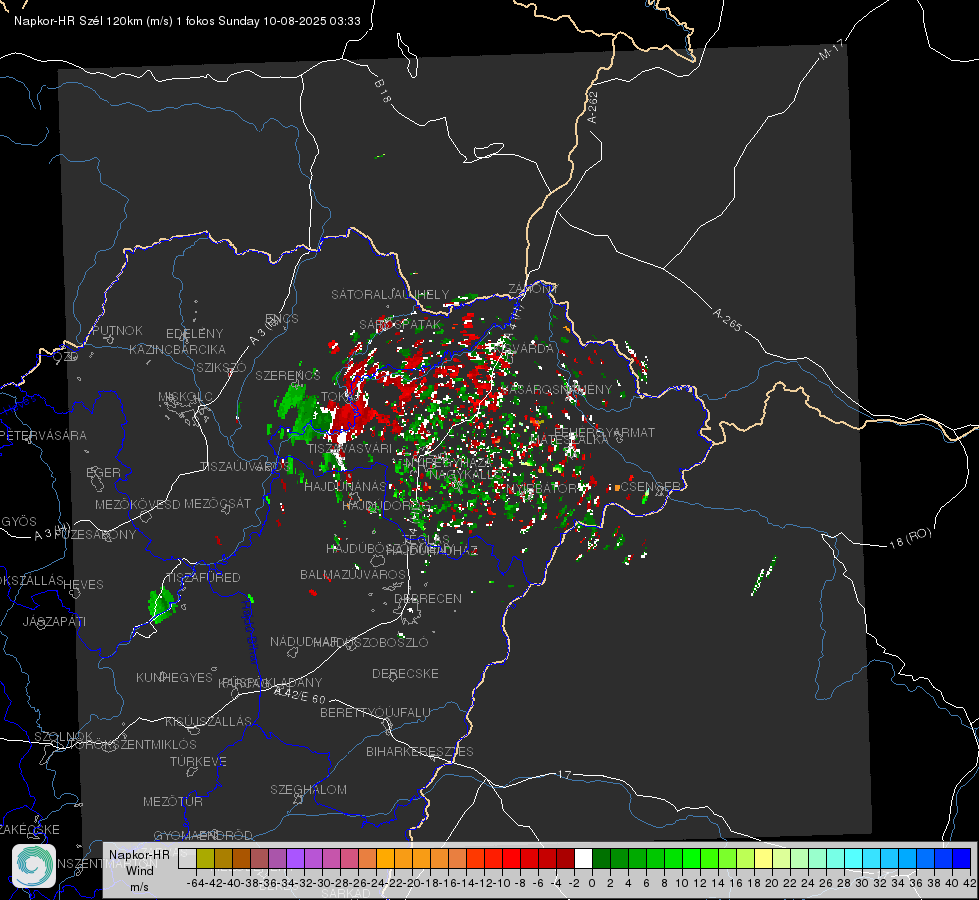Click the 18 (RO) road label
Screen dimensions: 979x900
click(910, 538)
